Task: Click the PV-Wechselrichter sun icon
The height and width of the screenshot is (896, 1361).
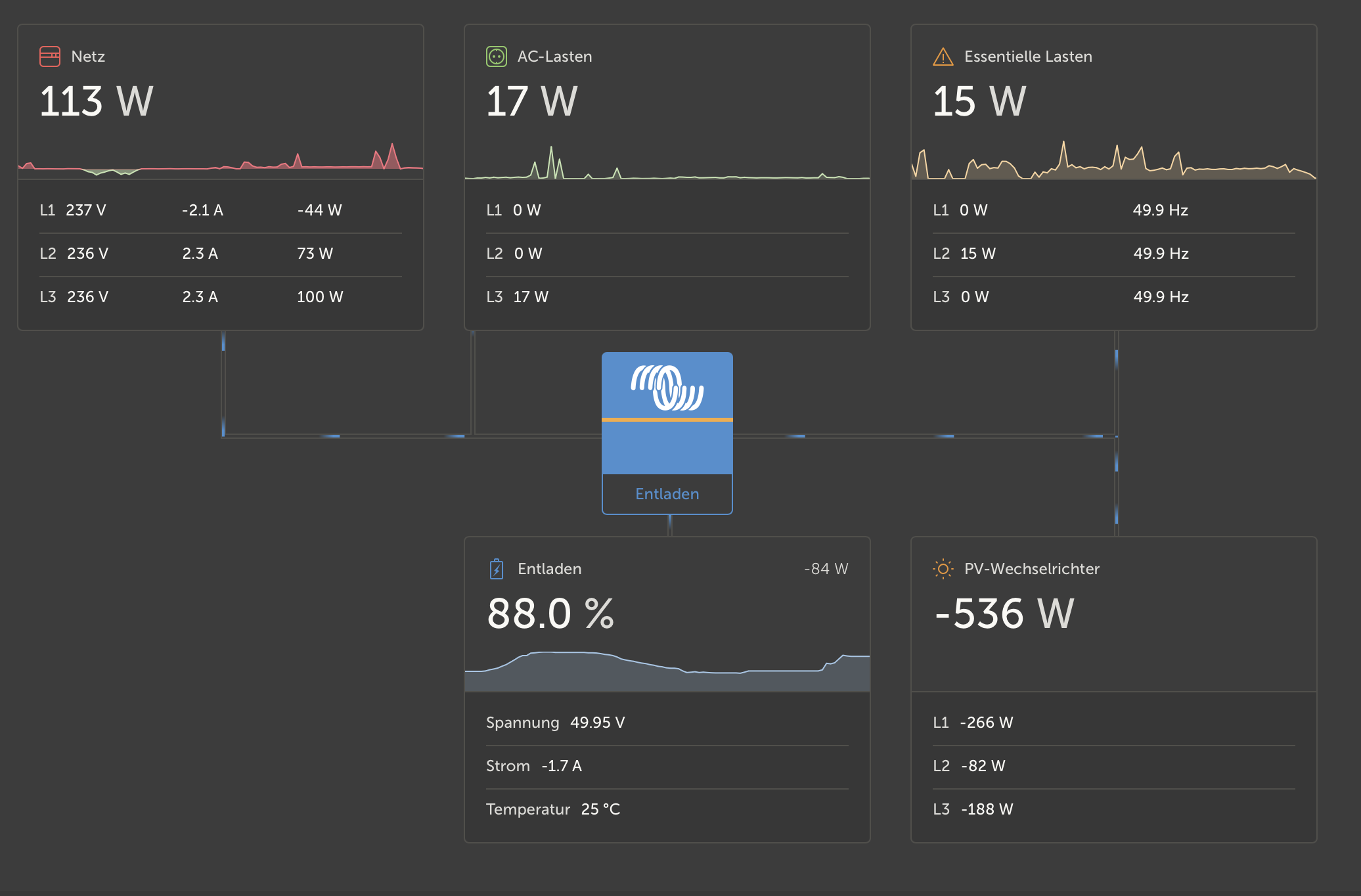Action: (x=943, y=569)
